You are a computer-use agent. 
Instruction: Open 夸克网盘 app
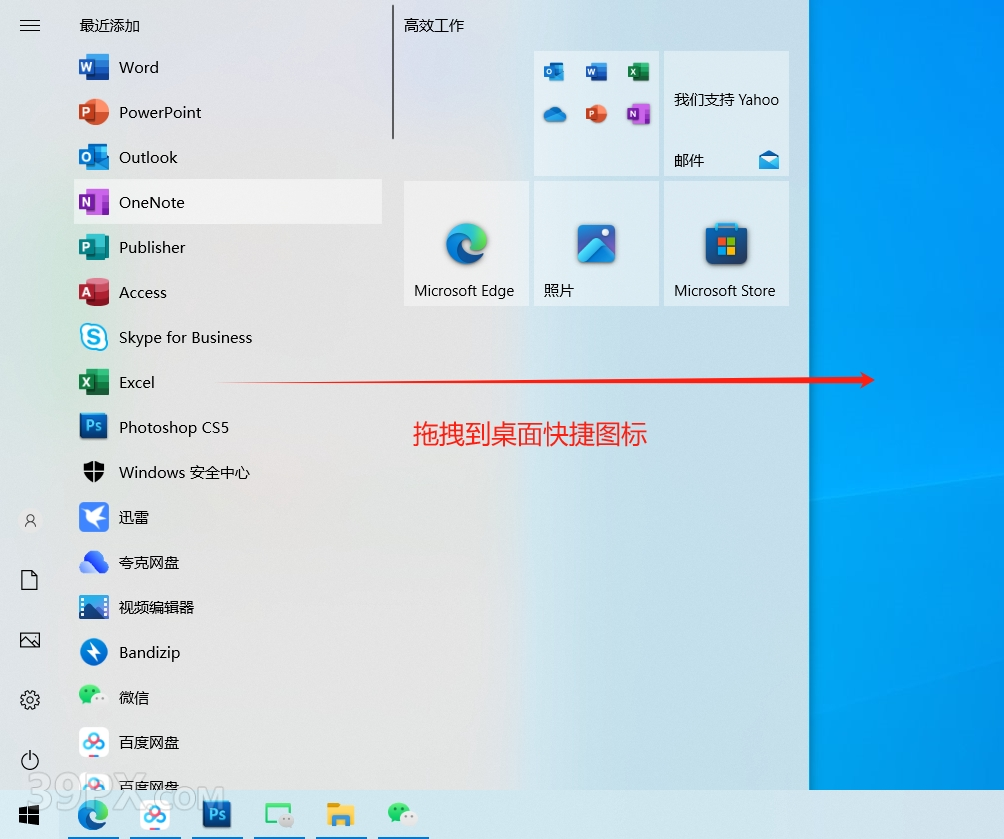[x=227, y=562]
